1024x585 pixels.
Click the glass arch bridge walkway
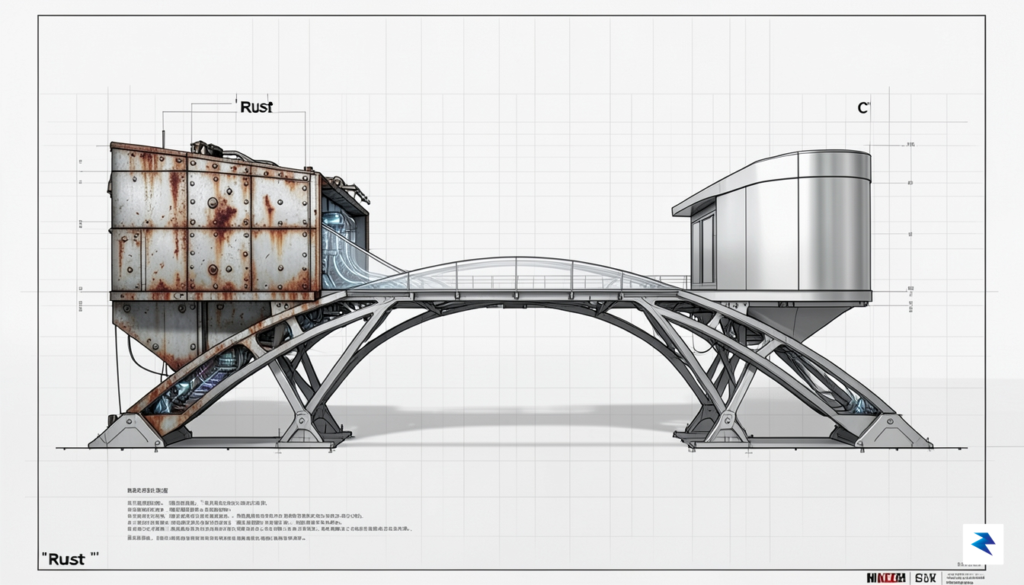pyautogui.click(x=516, y=276)
